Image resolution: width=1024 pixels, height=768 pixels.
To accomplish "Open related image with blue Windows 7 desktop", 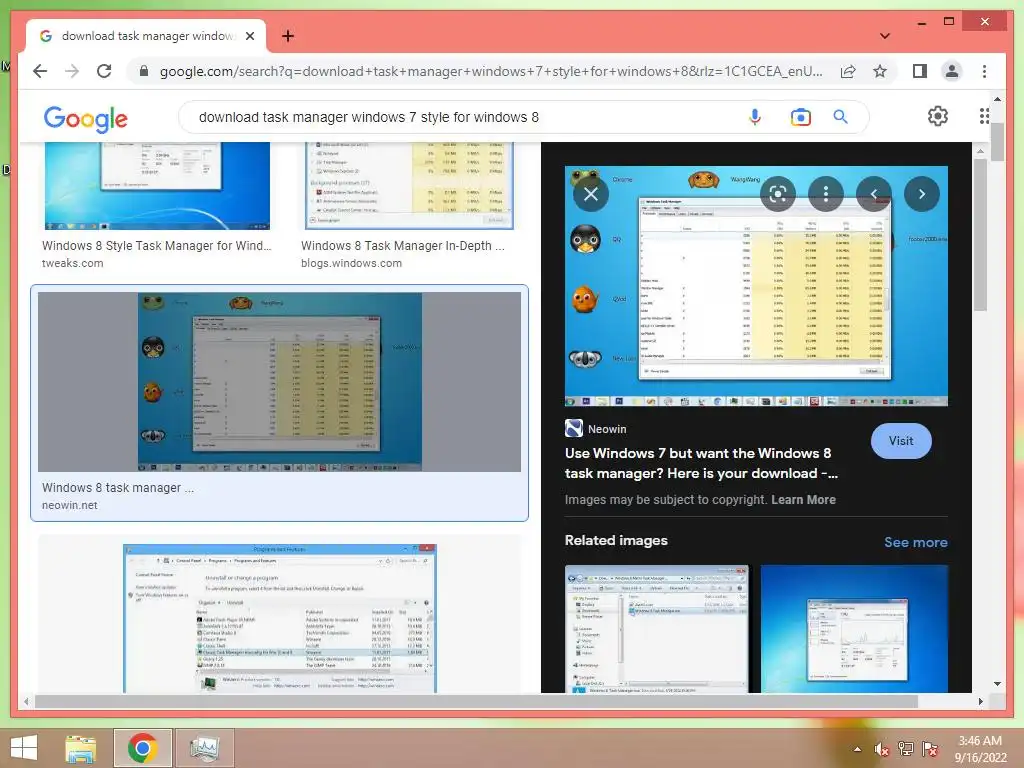I will coord(854,629).
